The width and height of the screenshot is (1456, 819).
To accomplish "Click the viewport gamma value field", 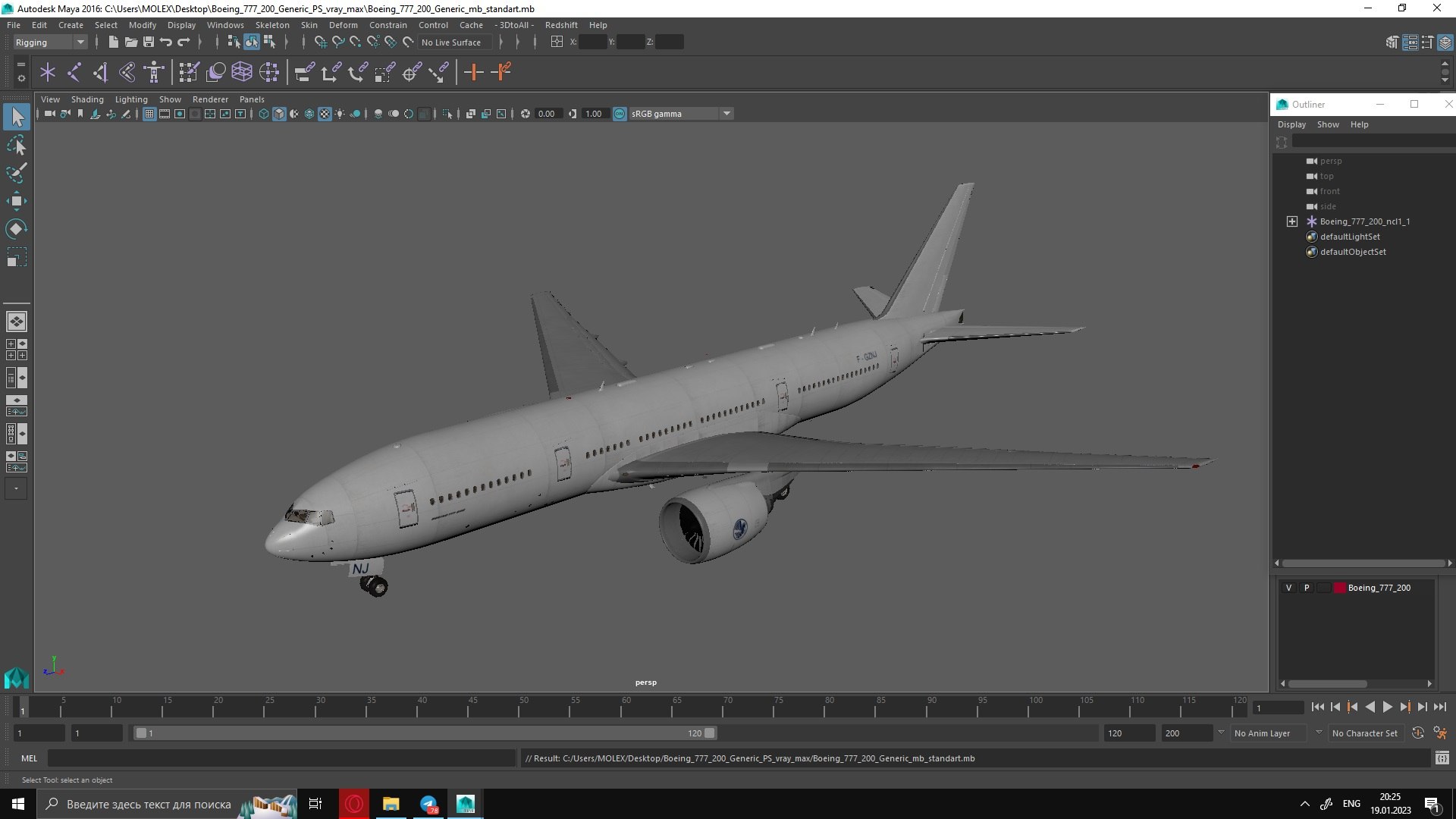I will click(x=595, y=114).
